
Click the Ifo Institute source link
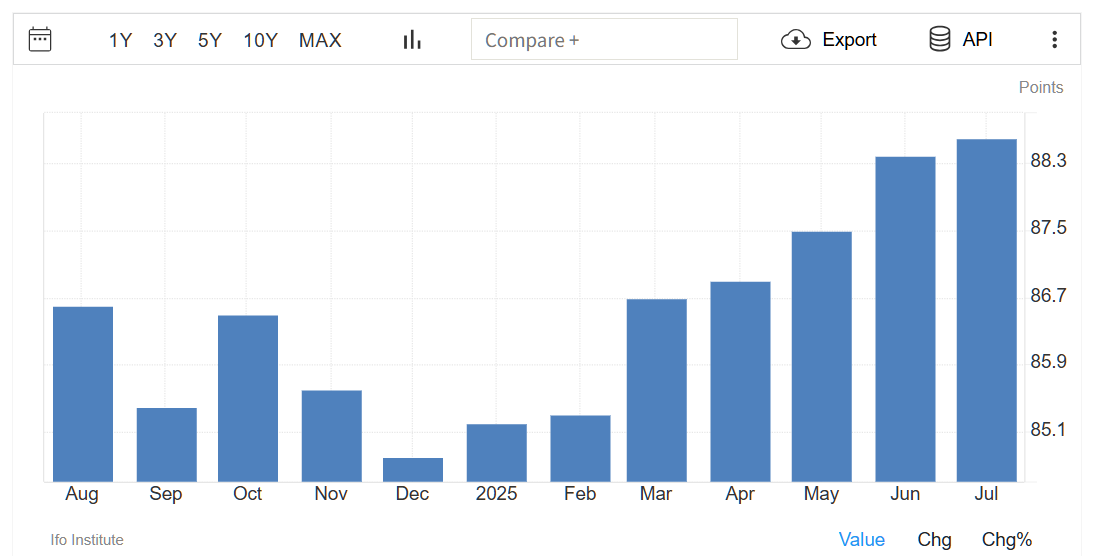click(x=87, y=540)
